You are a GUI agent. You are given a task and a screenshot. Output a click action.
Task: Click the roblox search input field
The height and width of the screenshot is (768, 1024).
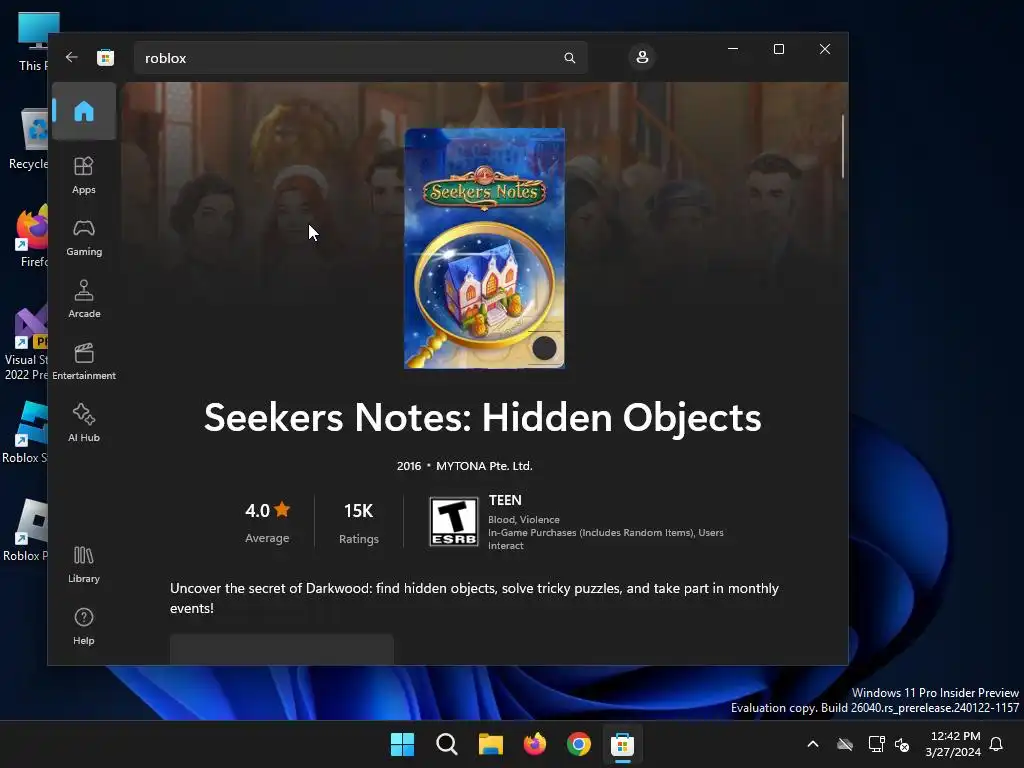(x=360, y=58)
